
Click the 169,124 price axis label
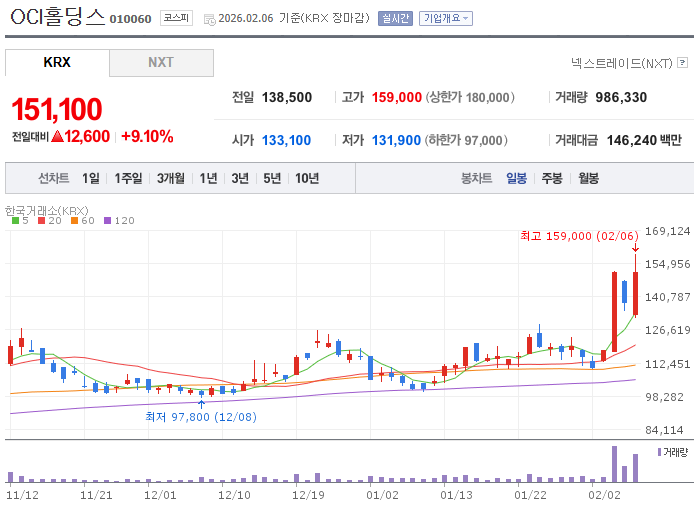[x=667, y=231]
